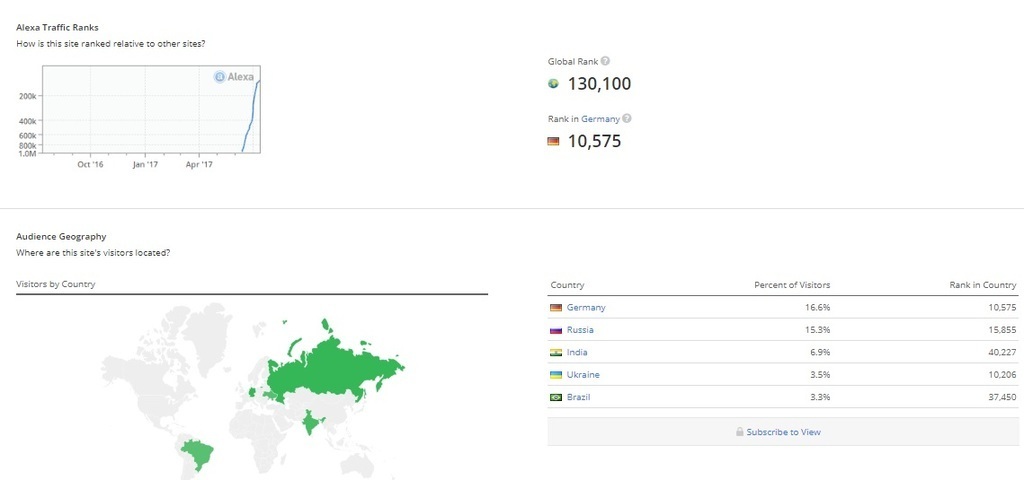Click the Percent of Visitors column header
The height and width of the screenshot is (480, 1024).
pyautogui.click(x=792, y=285)
